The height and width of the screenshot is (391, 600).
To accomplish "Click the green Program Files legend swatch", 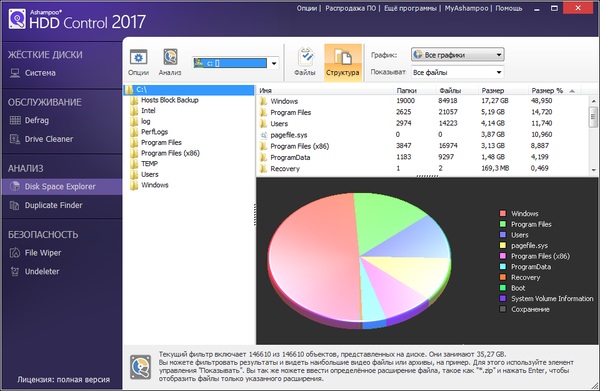I will pyautogui.click(x=503, y=224).
